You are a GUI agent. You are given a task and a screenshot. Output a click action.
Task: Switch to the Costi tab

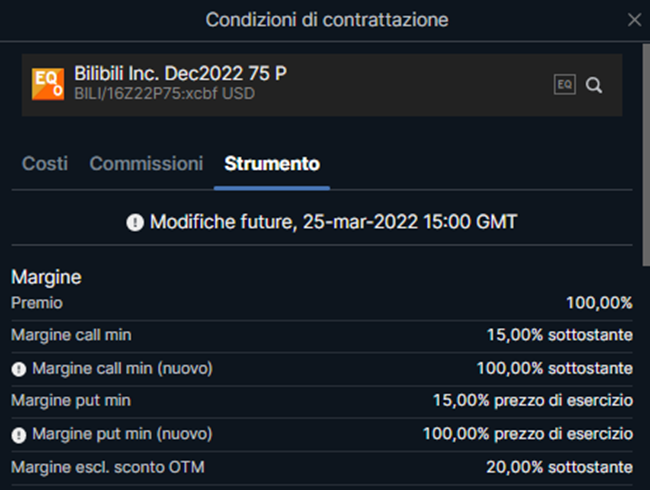click(45, 163)
